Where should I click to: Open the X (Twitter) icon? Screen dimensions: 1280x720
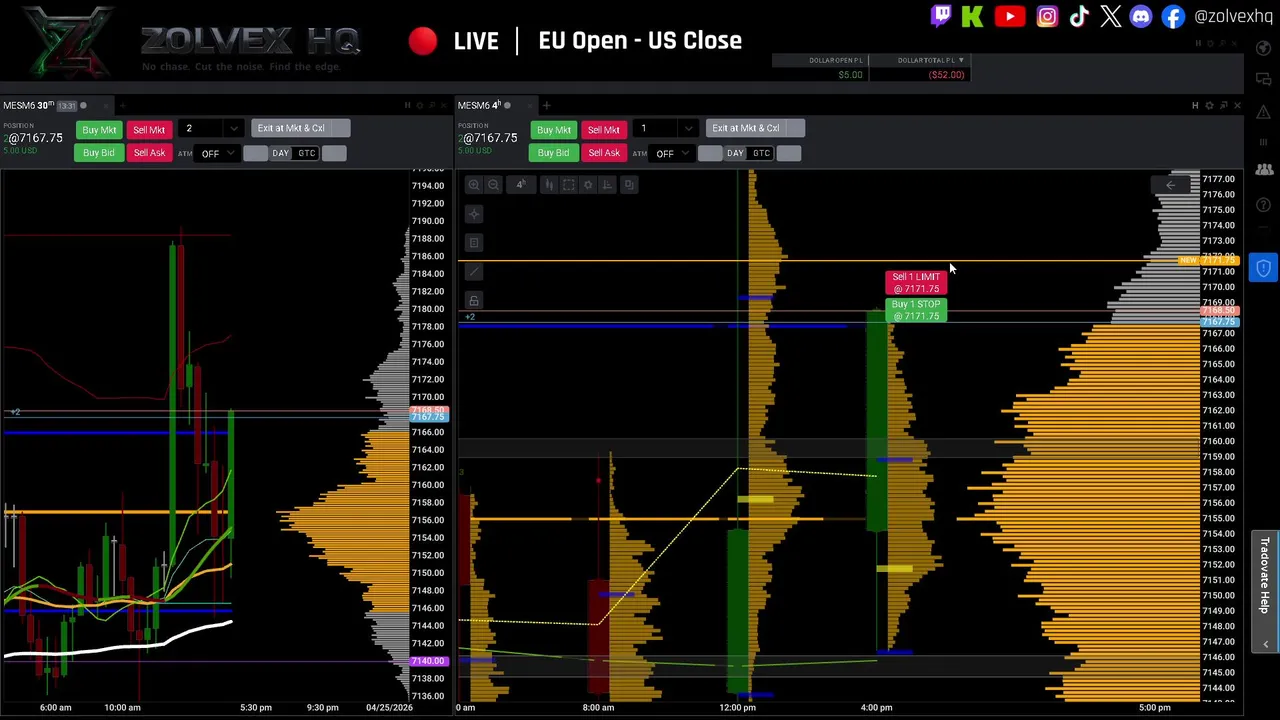1110,16
